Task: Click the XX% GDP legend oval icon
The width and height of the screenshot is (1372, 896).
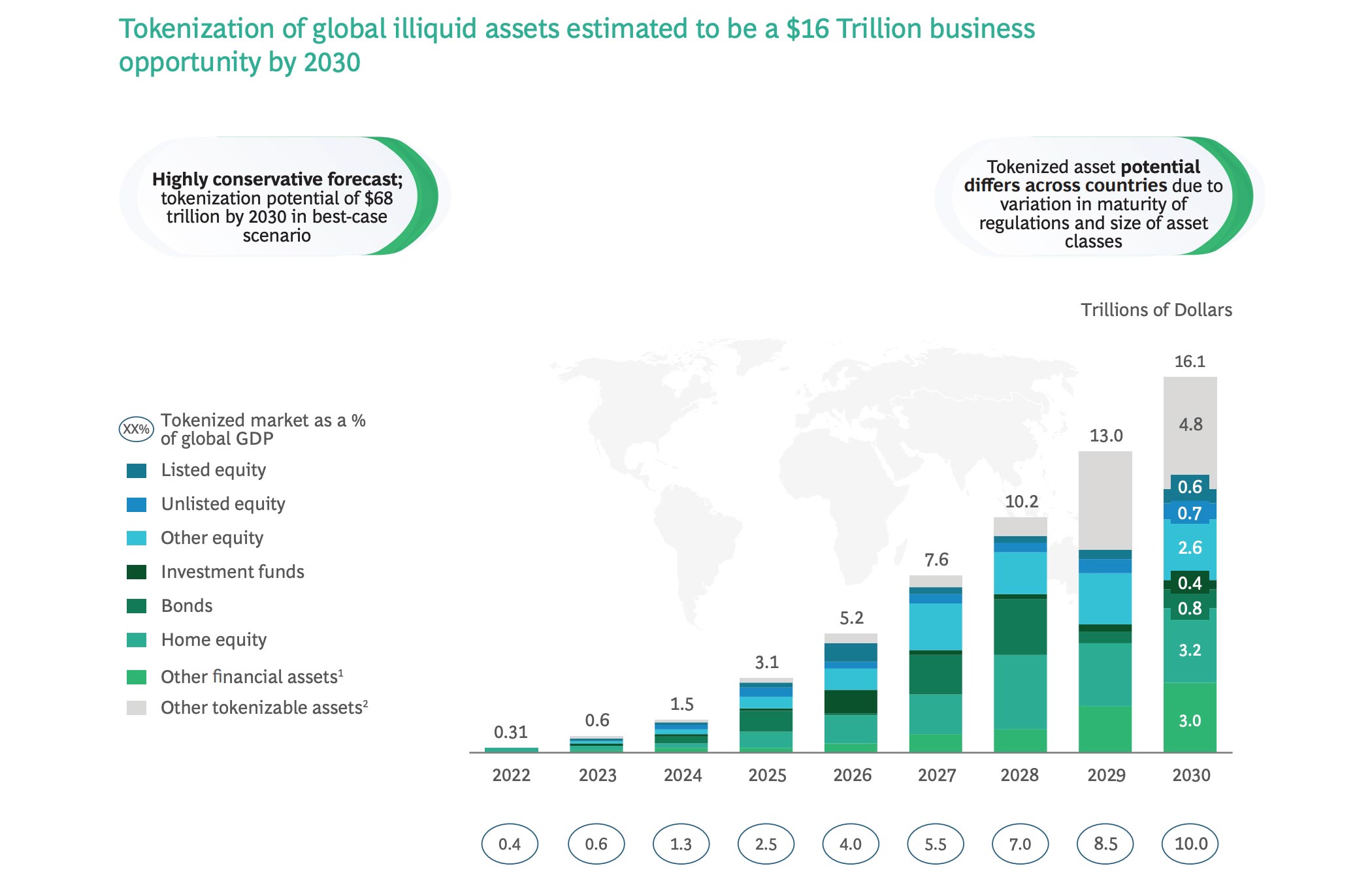Action: (136, 429)
